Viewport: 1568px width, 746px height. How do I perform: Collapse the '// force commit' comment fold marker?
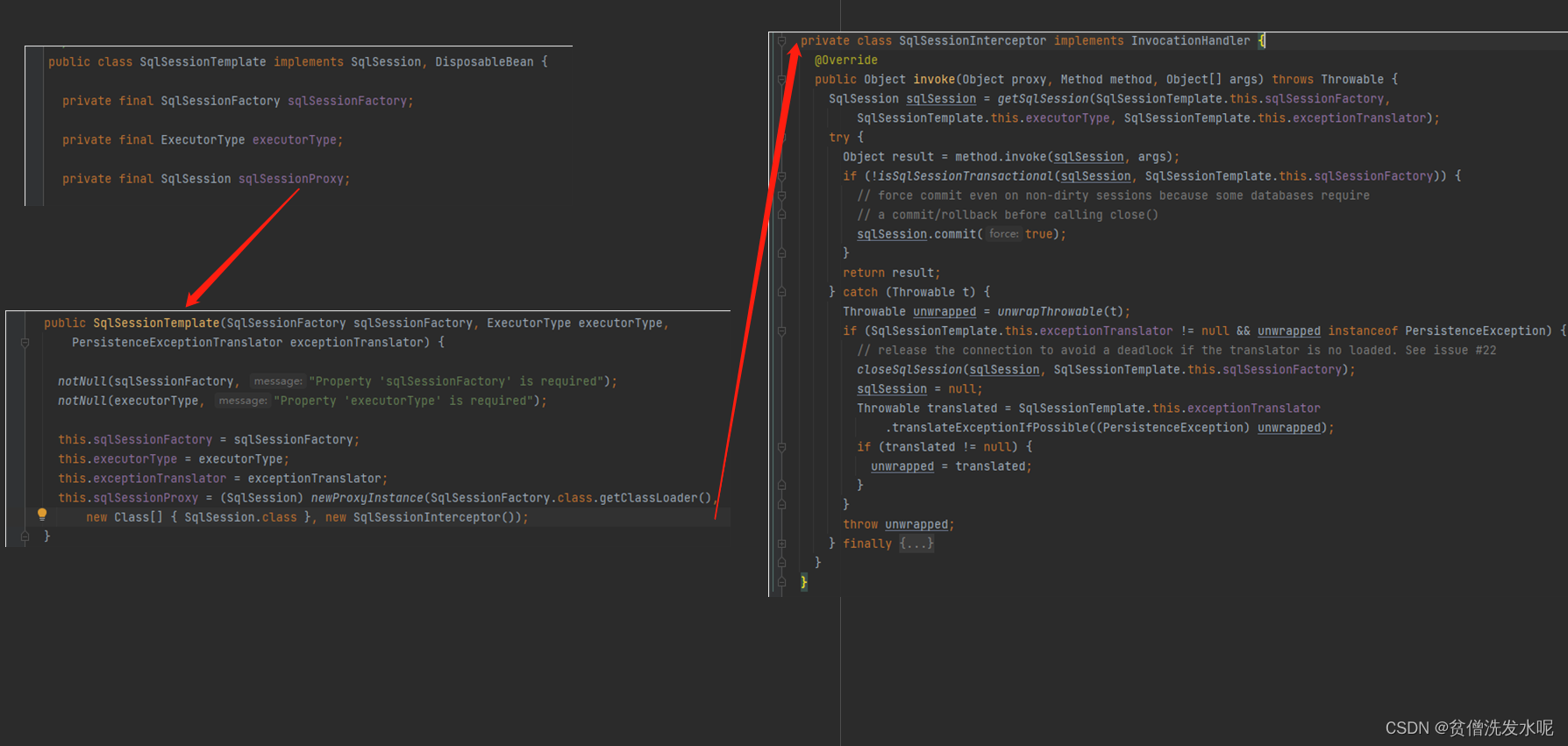[781, 195]
